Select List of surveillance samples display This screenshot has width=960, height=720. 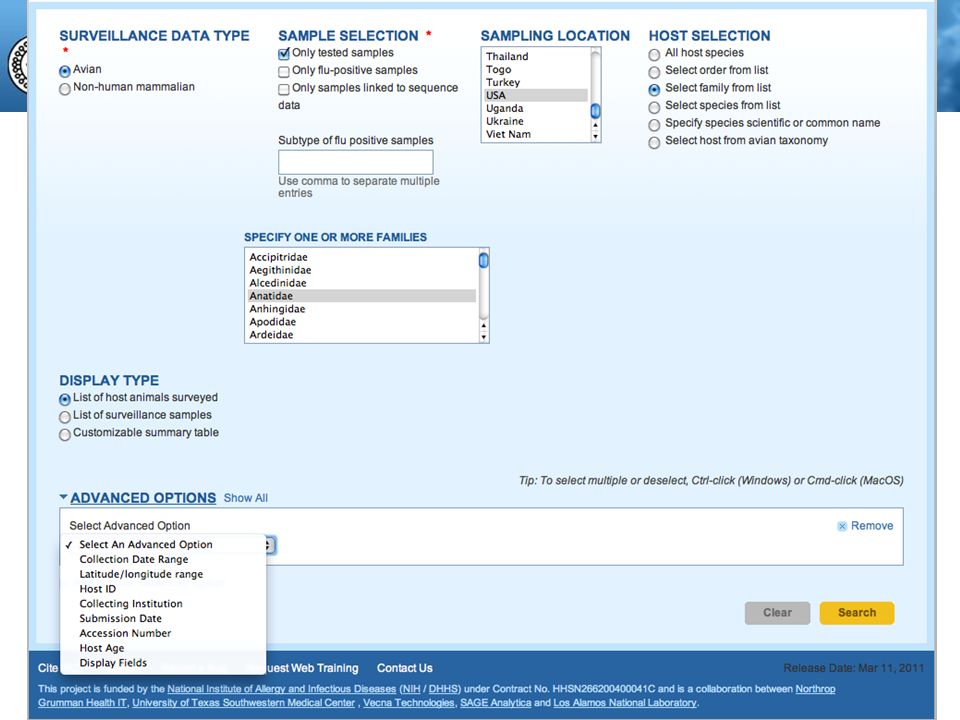pyautogui.click(x=65, y=417)
